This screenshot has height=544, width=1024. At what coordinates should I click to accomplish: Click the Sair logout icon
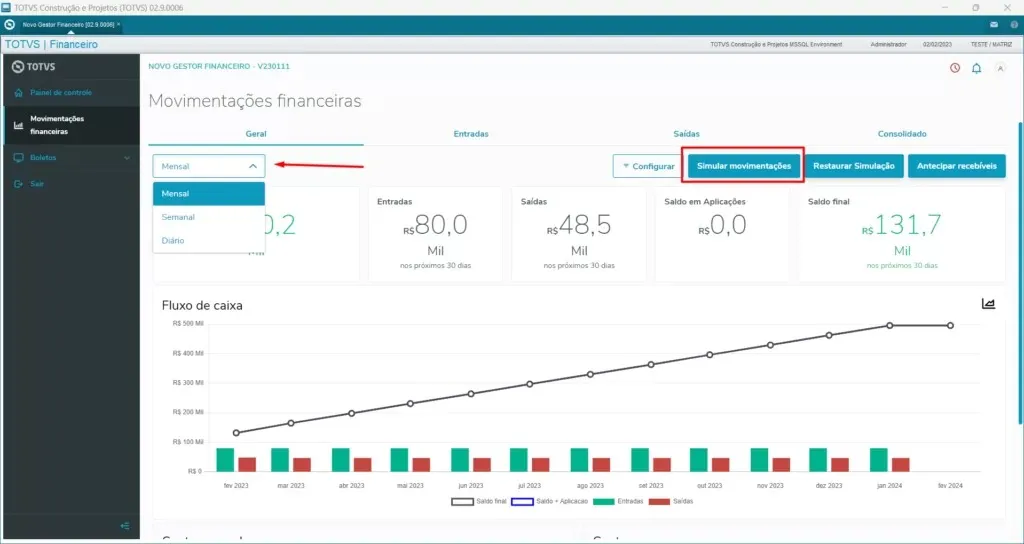point(18,184)
